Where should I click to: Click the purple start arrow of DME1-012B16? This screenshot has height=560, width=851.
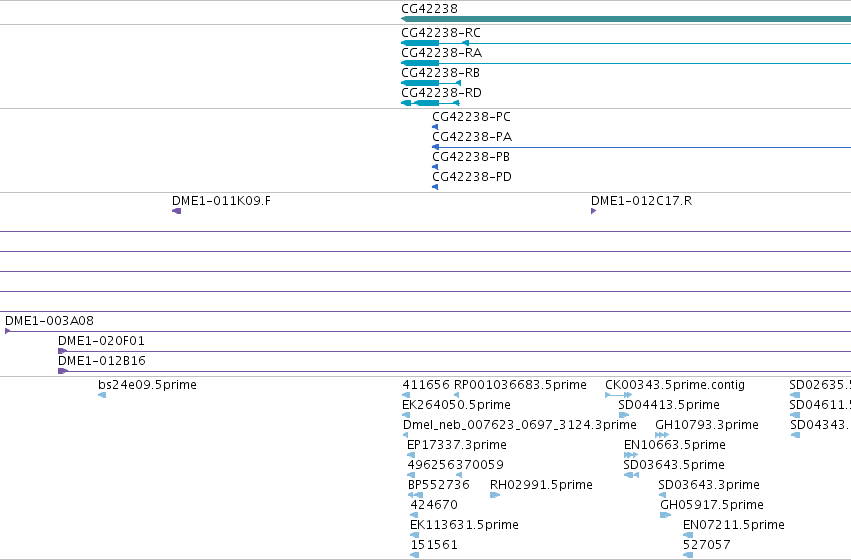pyautogui.click(x=63, y=371)
